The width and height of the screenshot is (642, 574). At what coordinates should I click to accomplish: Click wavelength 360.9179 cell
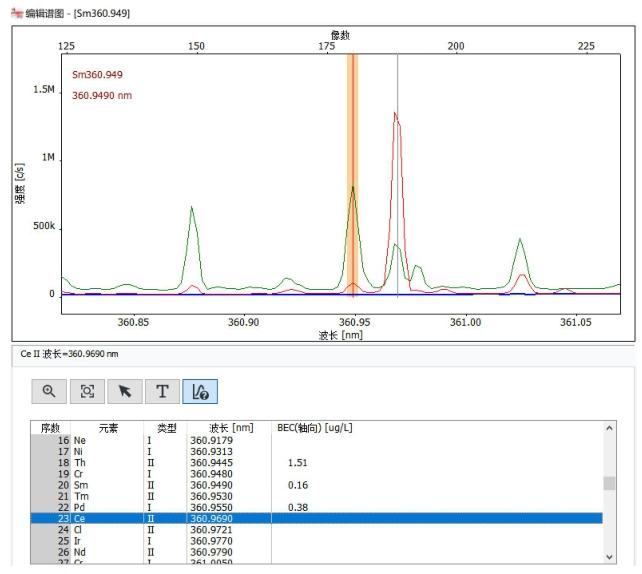[x=211, y=440]
